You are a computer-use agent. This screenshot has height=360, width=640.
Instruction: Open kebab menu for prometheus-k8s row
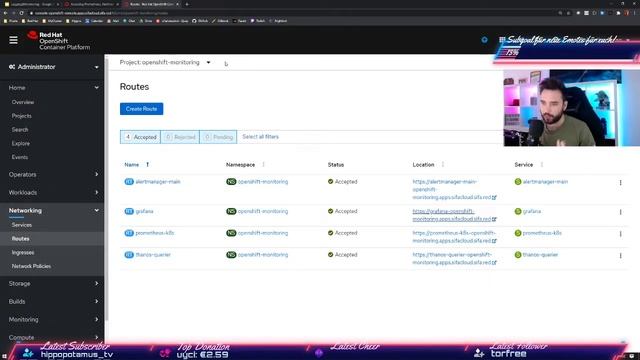click(x=620, y=234)
